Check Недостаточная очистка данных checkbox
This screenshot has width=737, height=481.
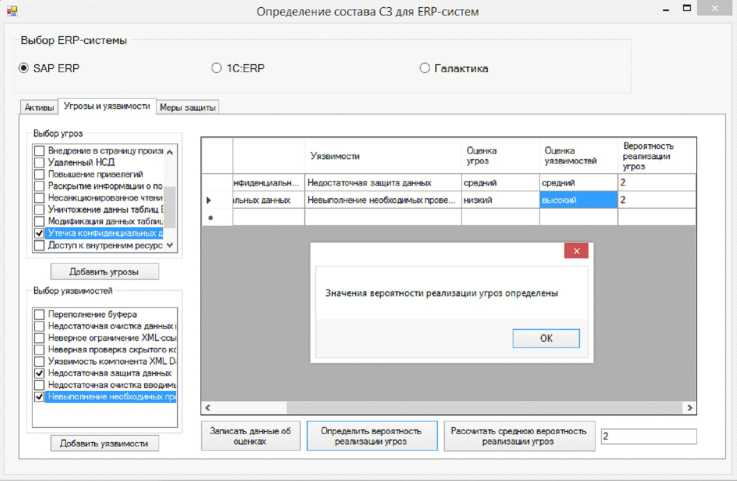click(39, 326)
